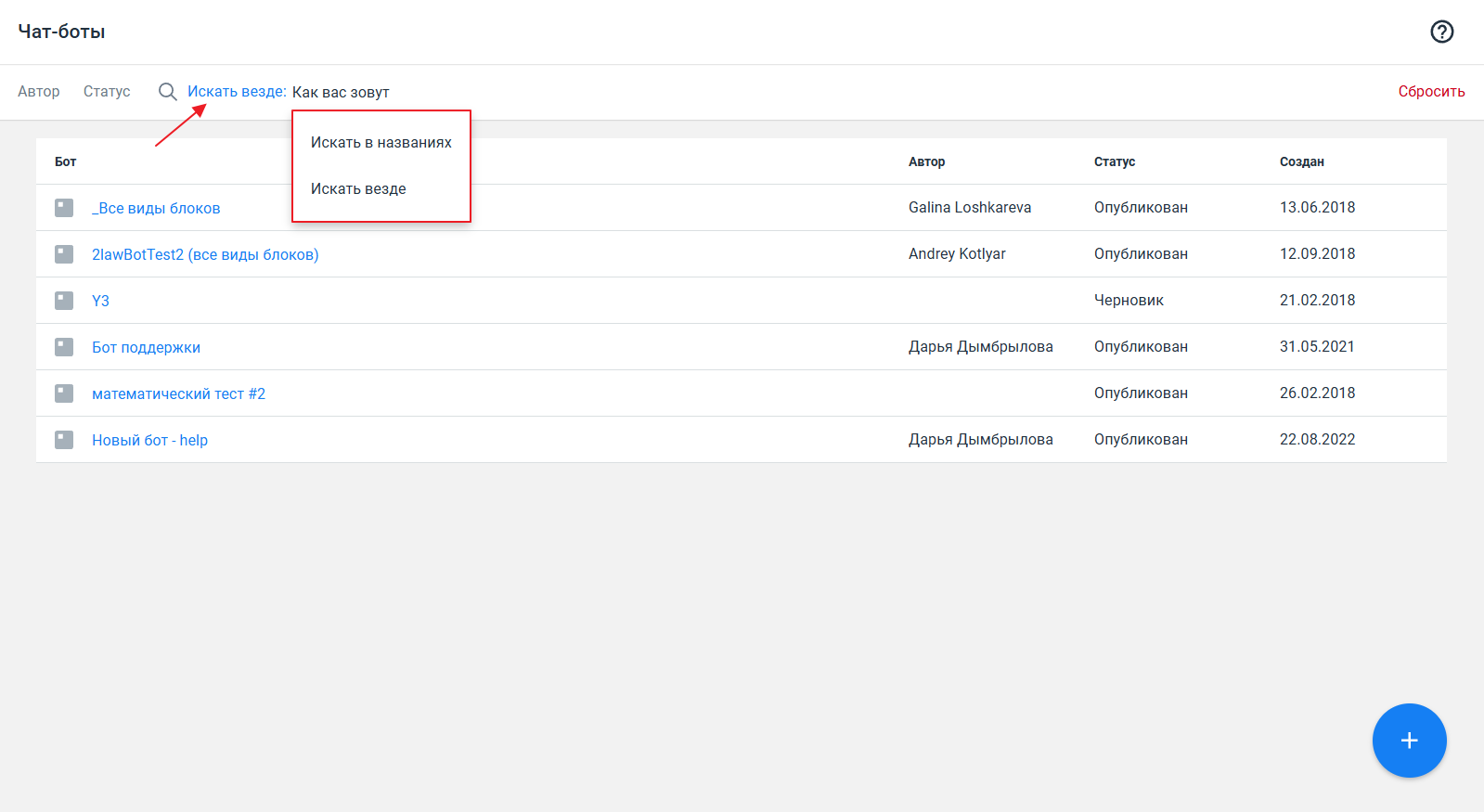Open the 2lawBotTest2 (все виды блоков) bot
Viewport: 1484px width, 812px height.
click(x=205, y=254)
